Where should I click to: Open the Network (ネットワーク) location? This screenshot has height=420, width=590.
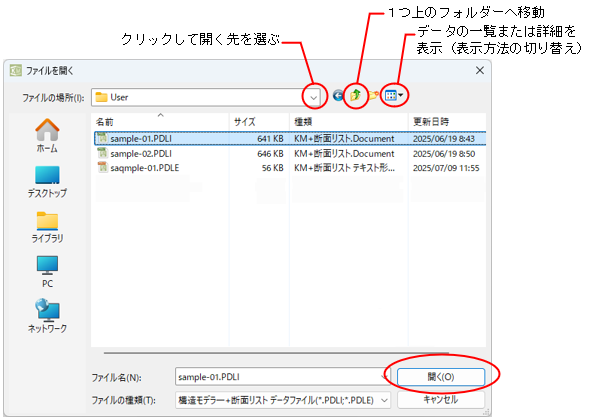47,316
